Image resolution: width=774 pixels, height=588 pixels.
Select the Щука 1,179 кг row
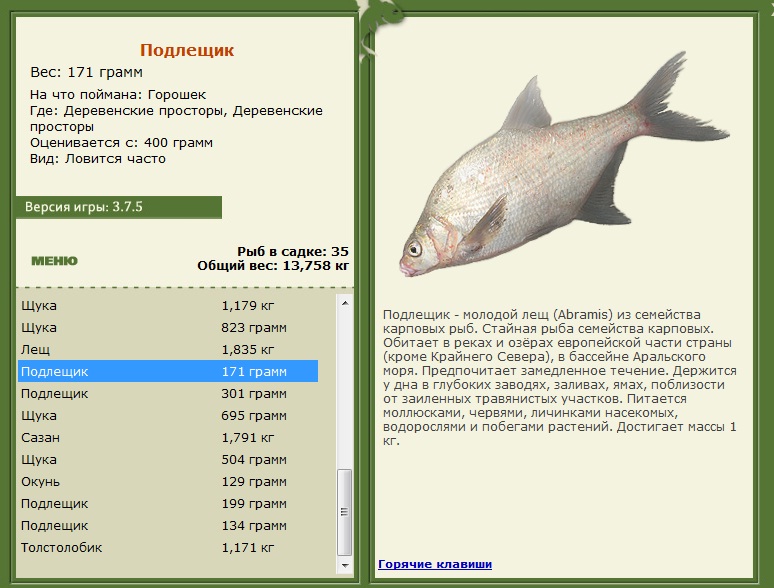168,306
